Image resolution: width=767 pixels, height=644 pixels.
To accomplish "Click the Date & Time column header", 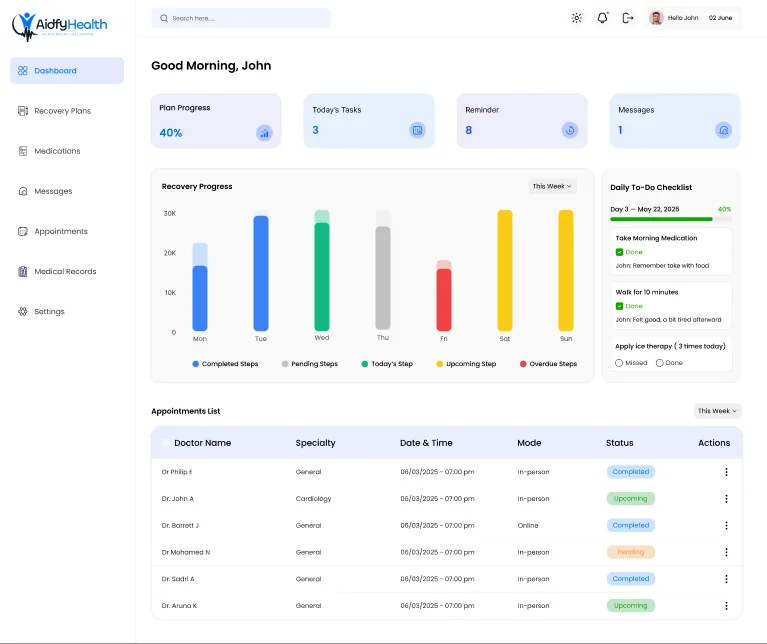I will 426,443.
